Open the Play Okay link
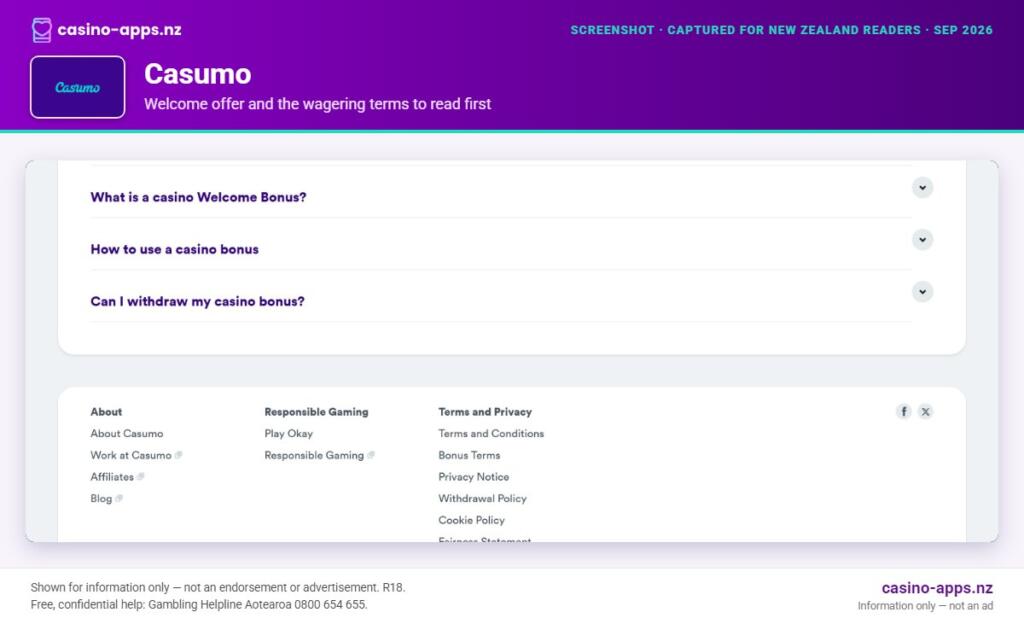This screenshot has height=624, width=1024. (x=289, y=433)
